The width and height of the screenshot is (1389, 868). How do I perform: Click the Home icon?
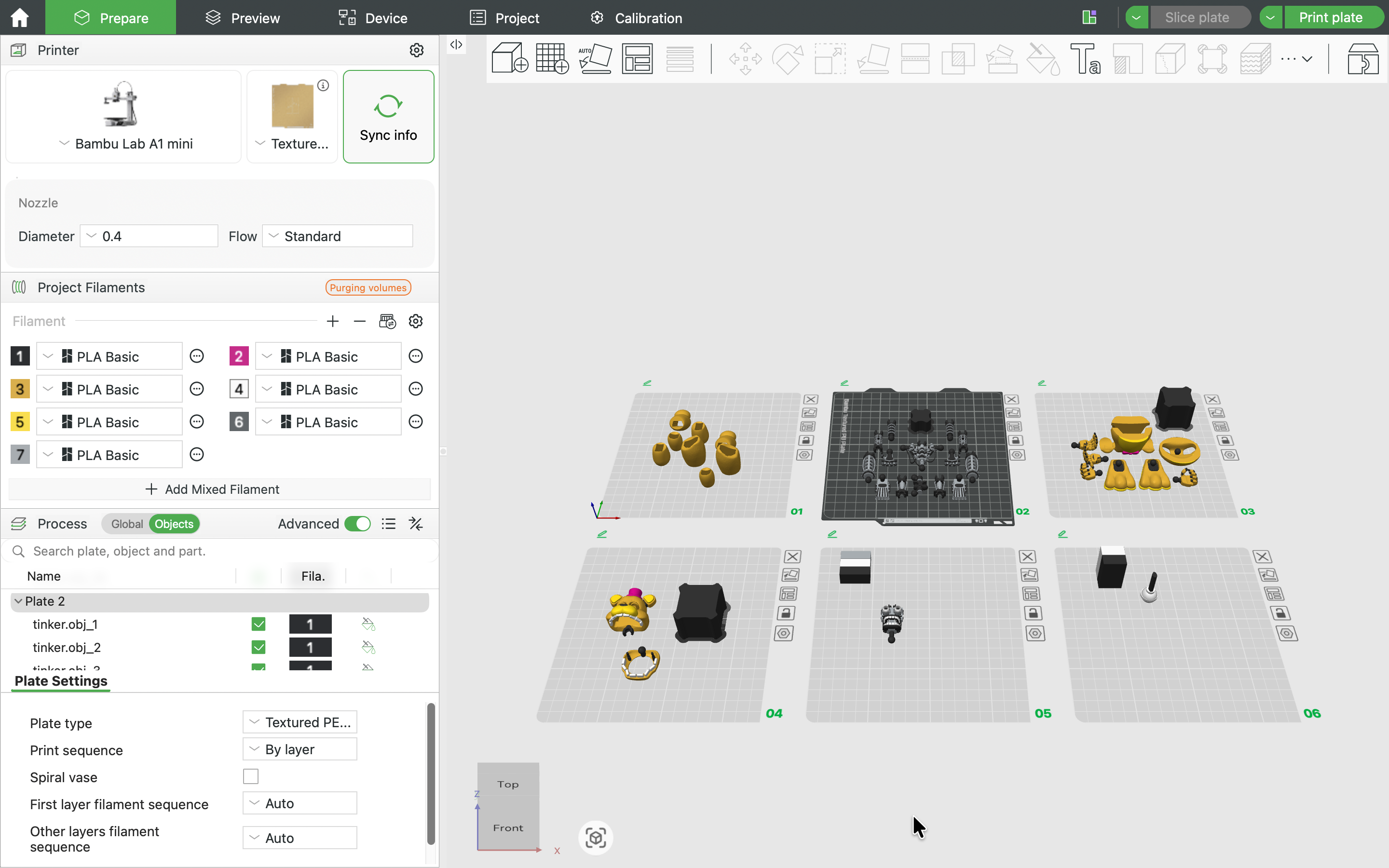[19, 18]
